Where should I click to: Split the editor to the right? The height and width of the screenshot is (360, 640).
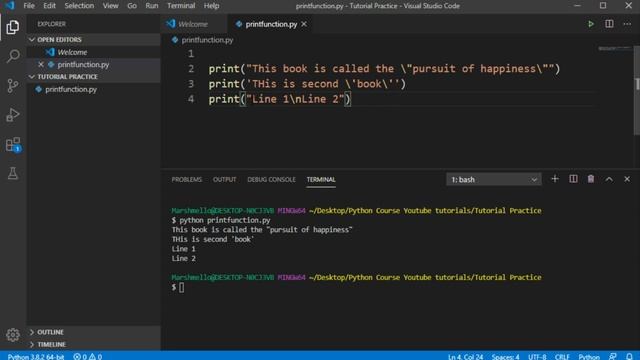point(609,24)
